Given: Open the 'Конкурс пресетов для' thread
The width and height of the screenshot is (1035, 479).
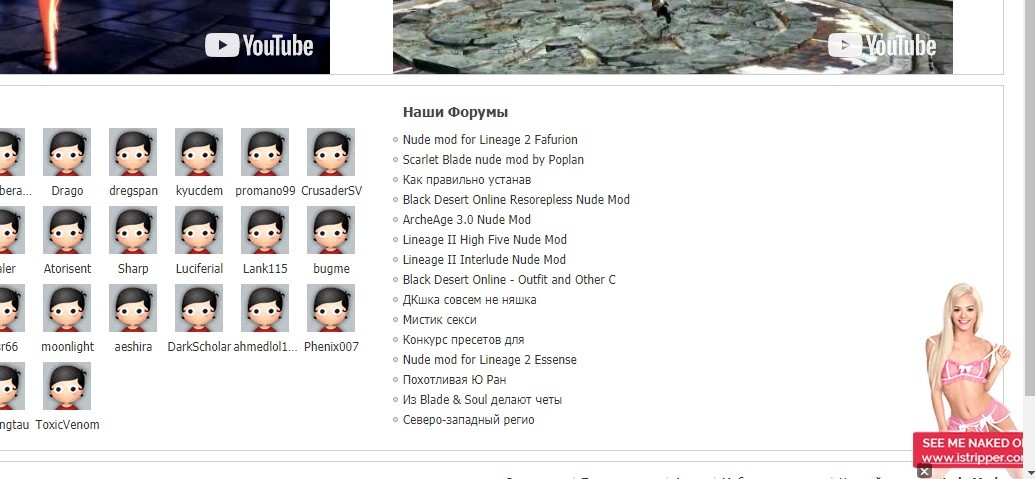Looking at the screenshot, I should click(x=463, y=340).
